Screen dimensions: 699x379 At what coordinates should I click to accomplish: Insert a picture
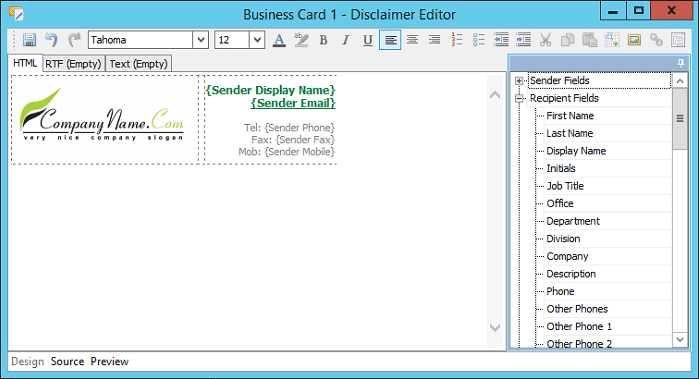coord(634,40)
